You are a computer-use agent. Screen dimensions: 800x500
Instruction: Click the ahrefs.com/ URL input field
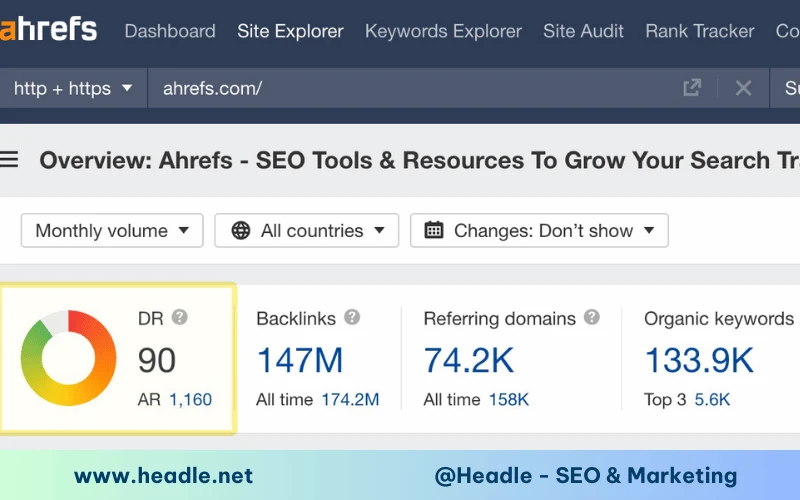pos(400,88)
